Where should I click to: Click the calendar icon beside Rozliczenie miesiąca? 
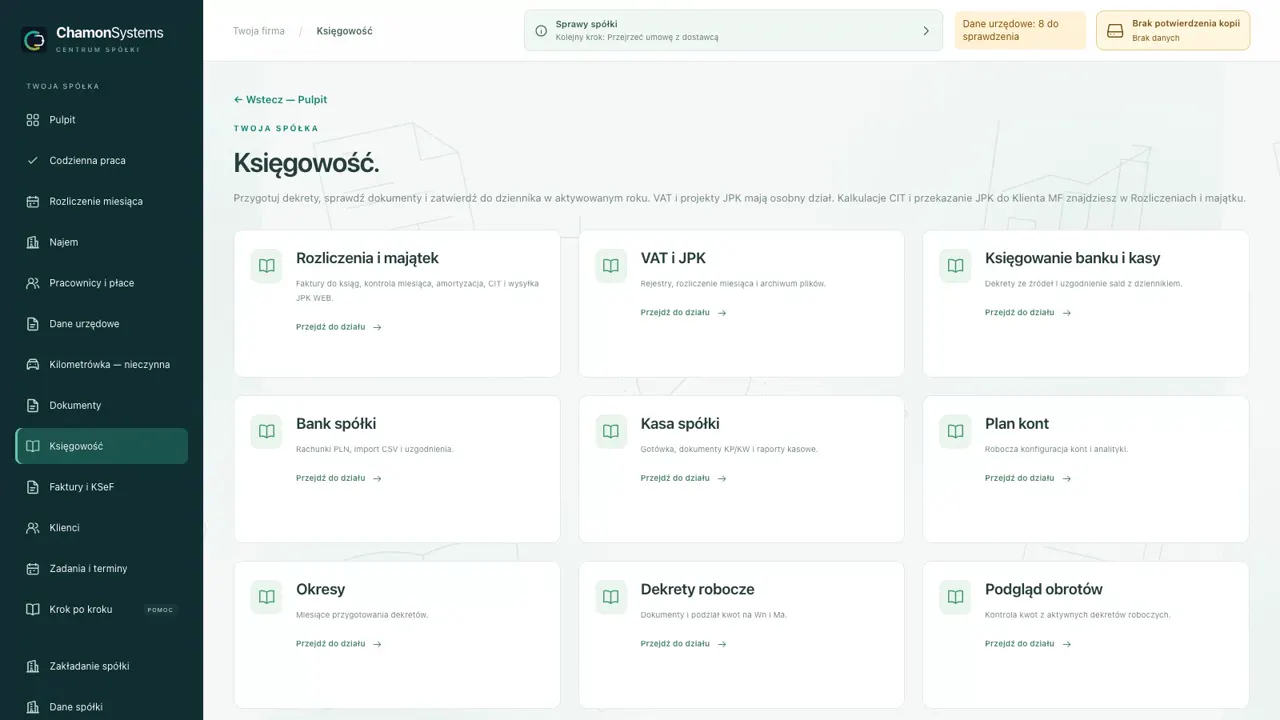tap(32, 201)
